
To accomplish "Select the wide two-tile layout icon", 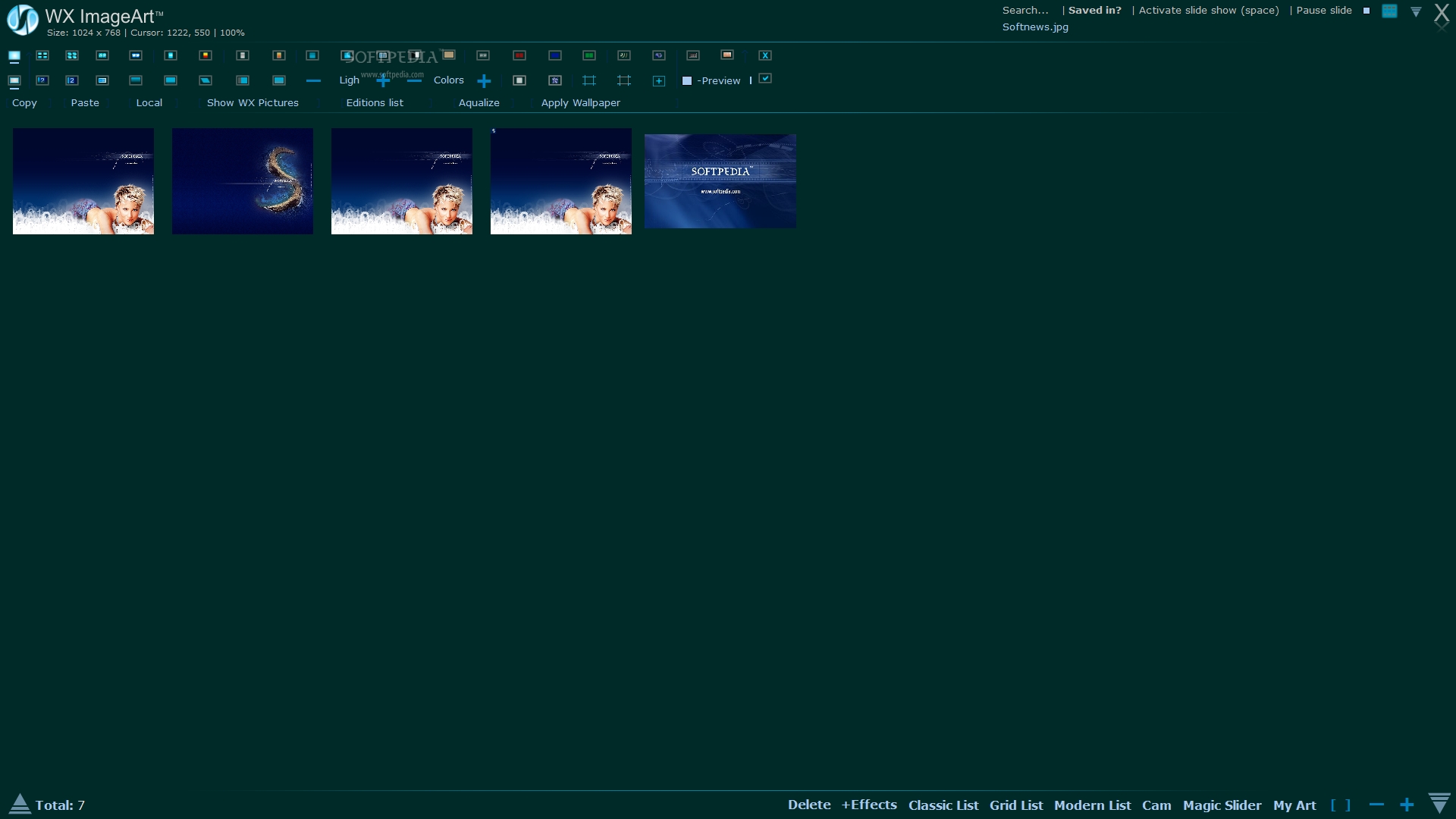I will coord(136,55).
